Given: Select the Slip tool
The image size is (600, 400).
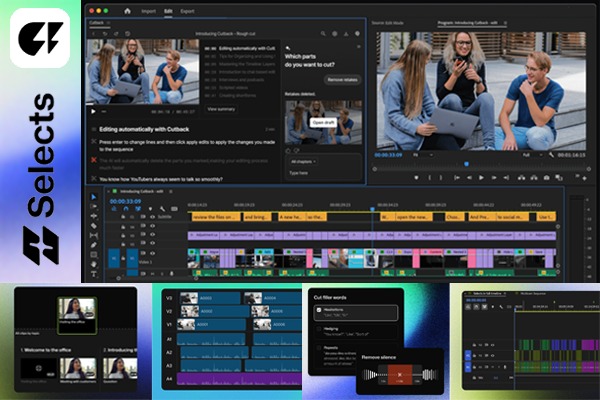Looking at the screenshot, I should (x=94, y=235).
